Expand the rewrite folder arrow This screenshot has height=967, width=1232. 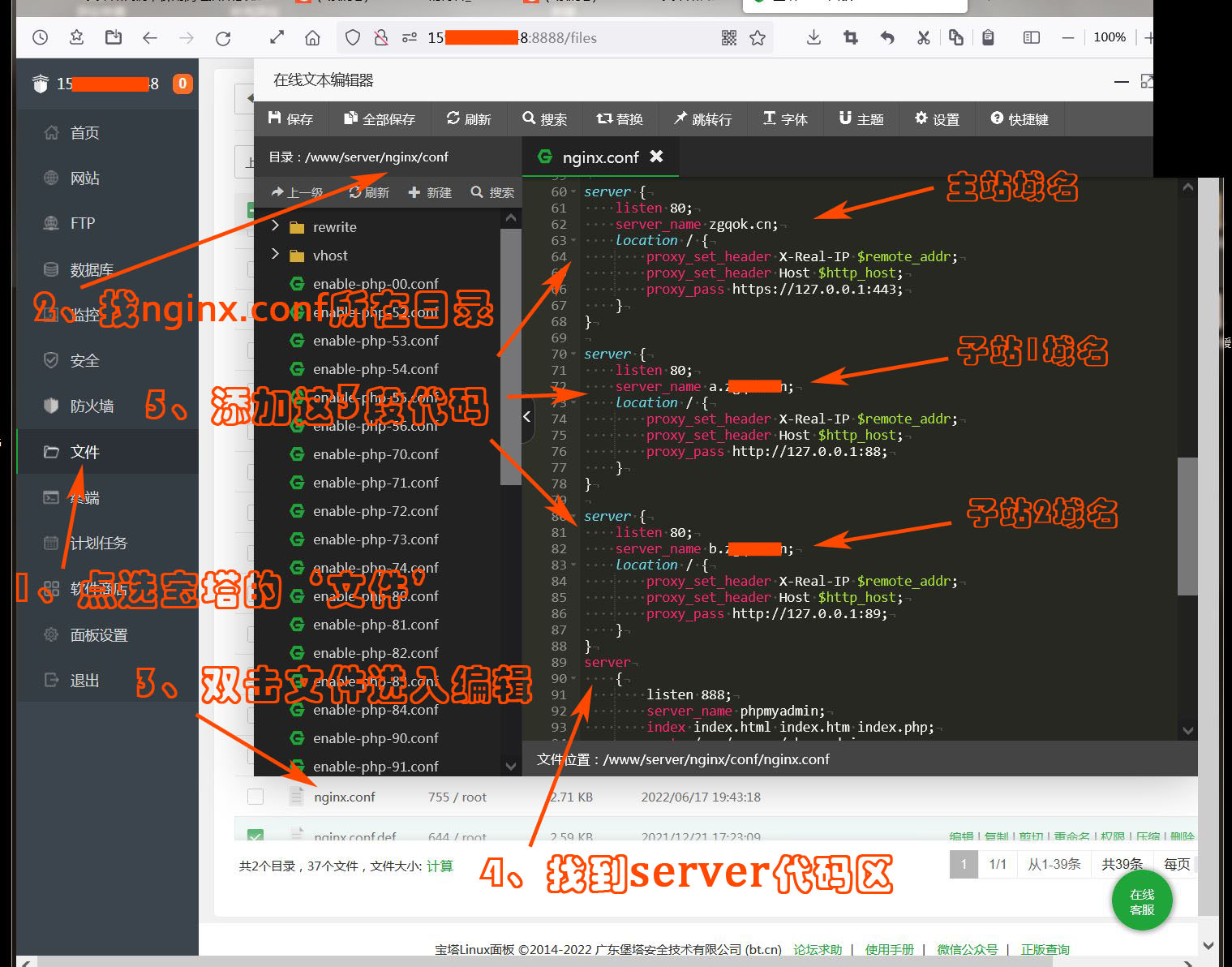275,226
